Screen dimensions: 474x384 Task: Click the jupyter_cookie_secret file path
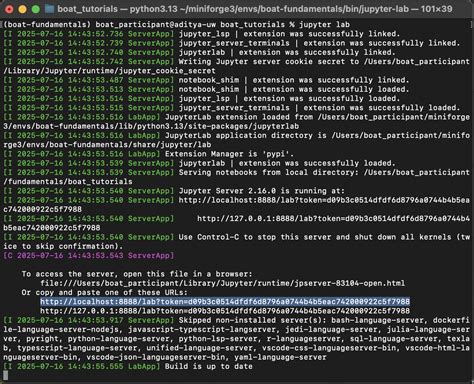[x=109, y=71]
